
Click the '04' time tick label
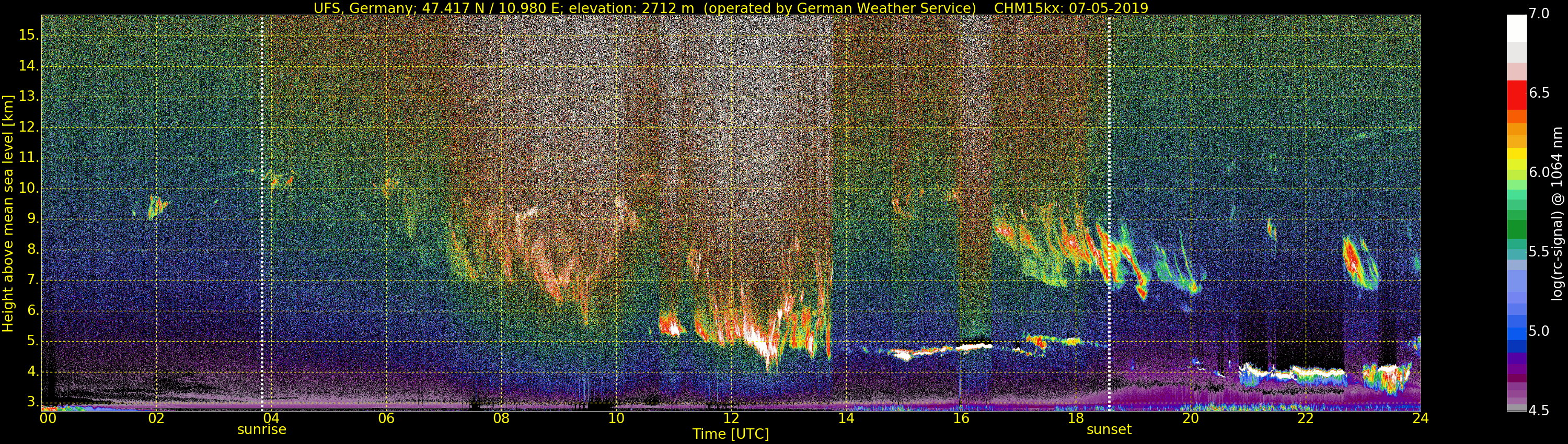click(271, 418)
